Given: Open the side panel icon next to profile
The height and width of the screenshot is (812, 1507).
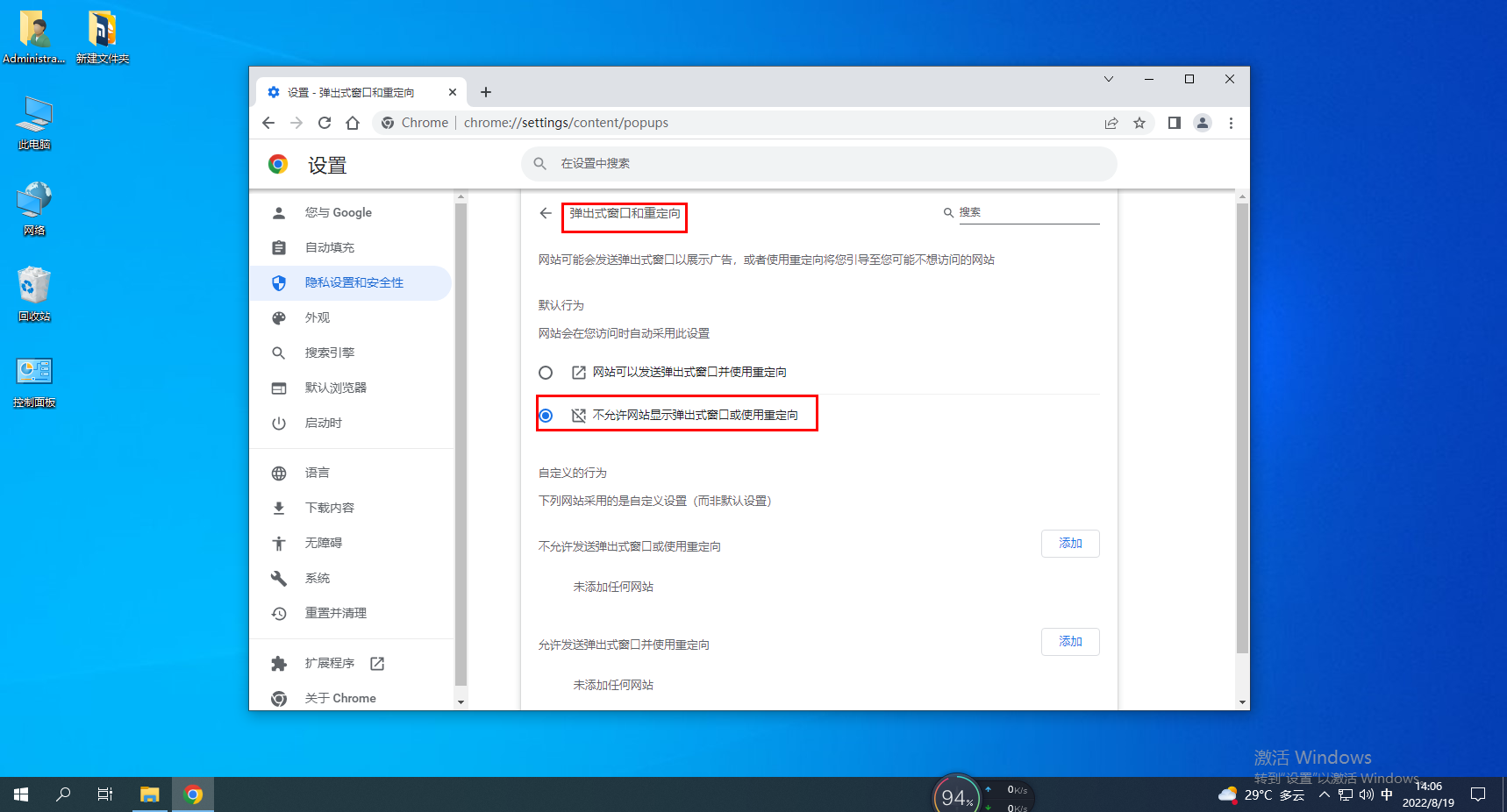Looking at the screenshot, I should tap(1174, 123).
